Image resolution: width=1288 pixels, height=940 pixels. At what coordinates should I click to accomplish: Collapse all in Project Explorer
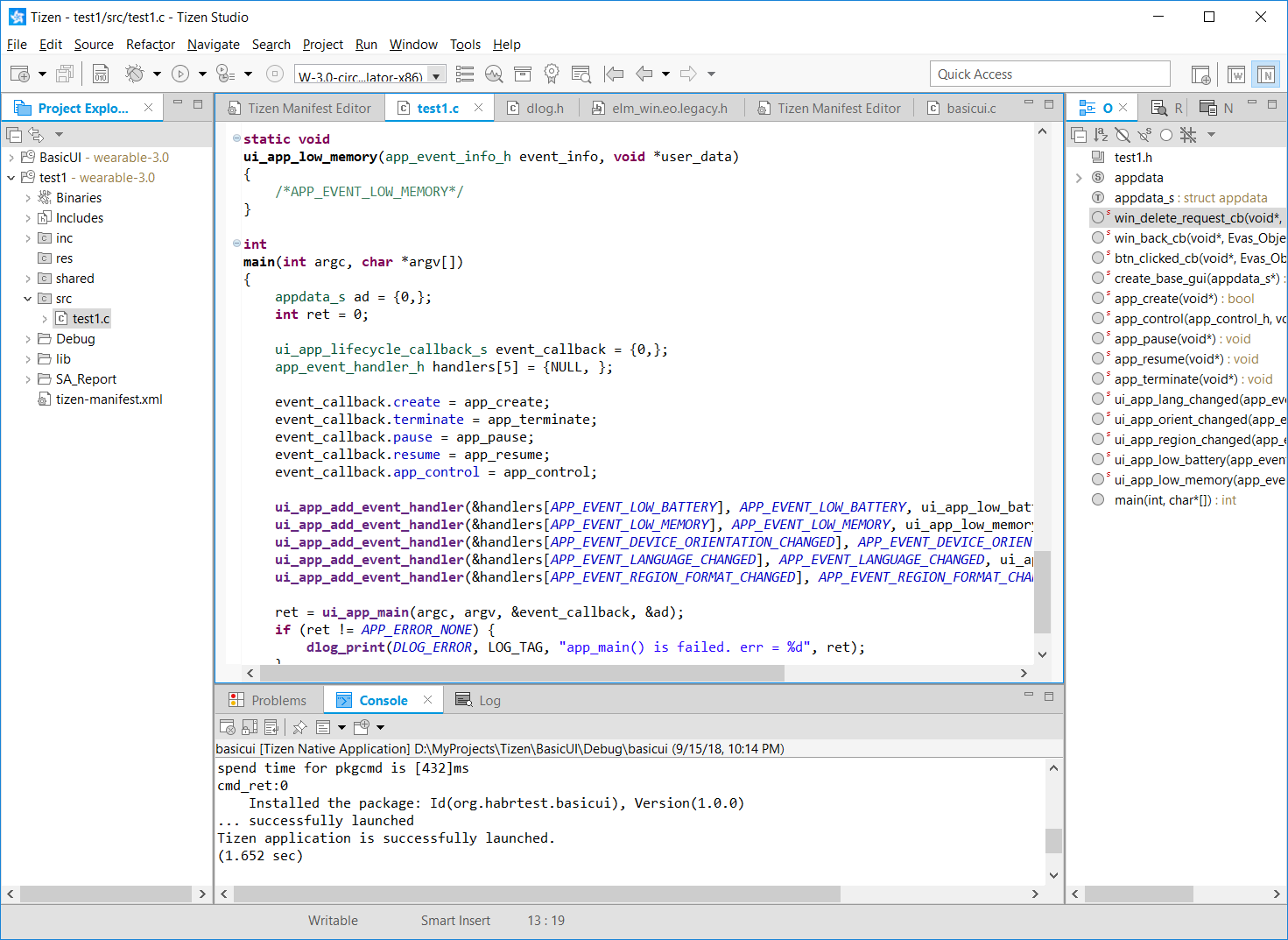(14, 135)
